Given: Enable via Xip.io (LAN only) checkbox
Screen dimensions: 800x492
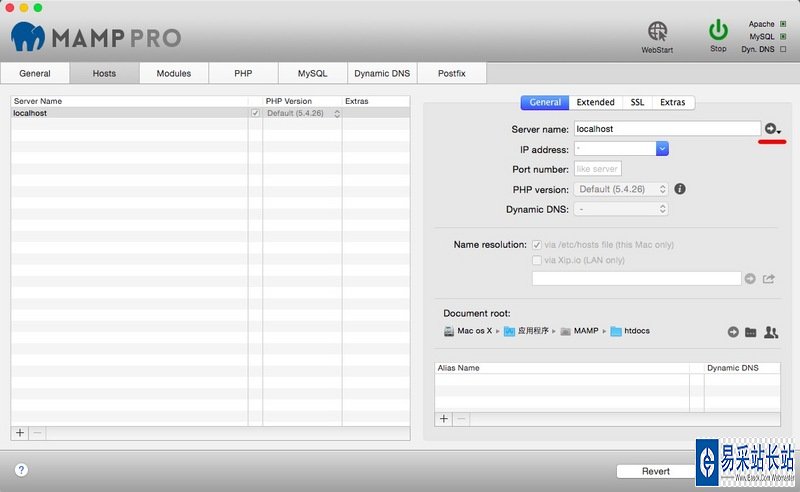Looking at the screenshot, I should (x=537, y=260).
